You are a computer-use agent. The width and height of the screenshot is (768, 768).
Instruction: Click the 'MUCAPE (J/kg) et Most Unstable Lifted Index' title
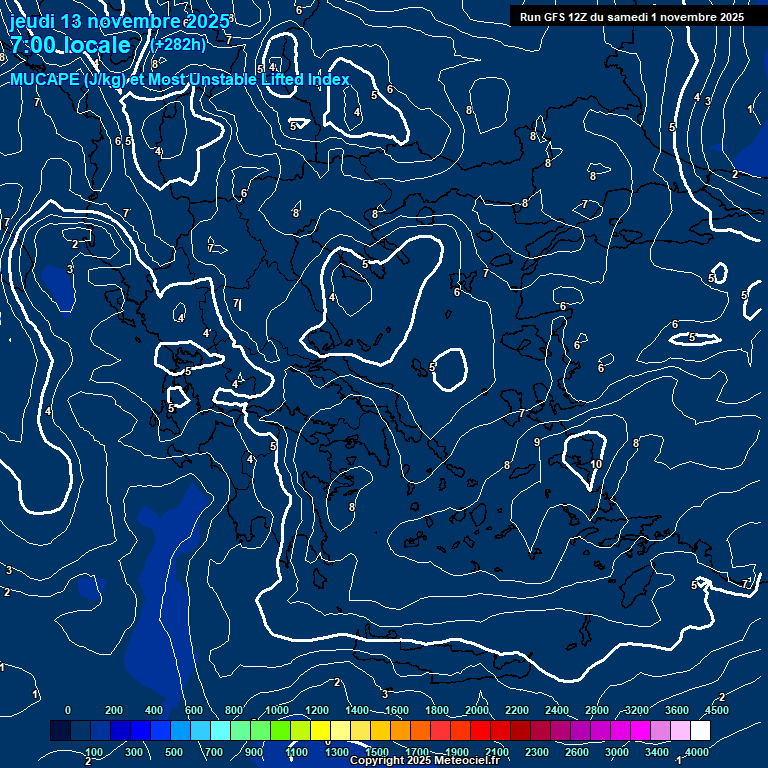point(180,79)
